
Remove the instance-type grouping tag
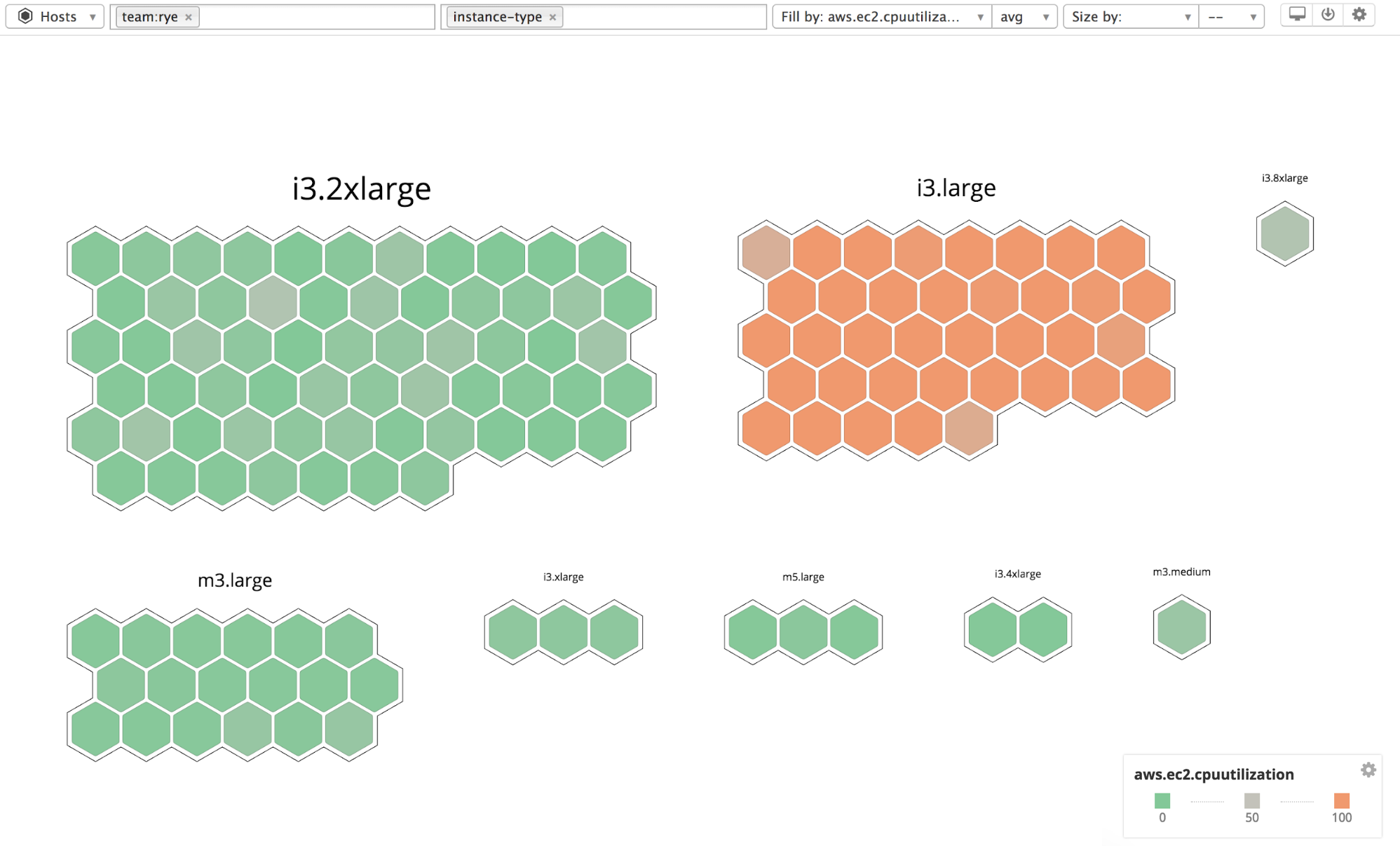553,16
